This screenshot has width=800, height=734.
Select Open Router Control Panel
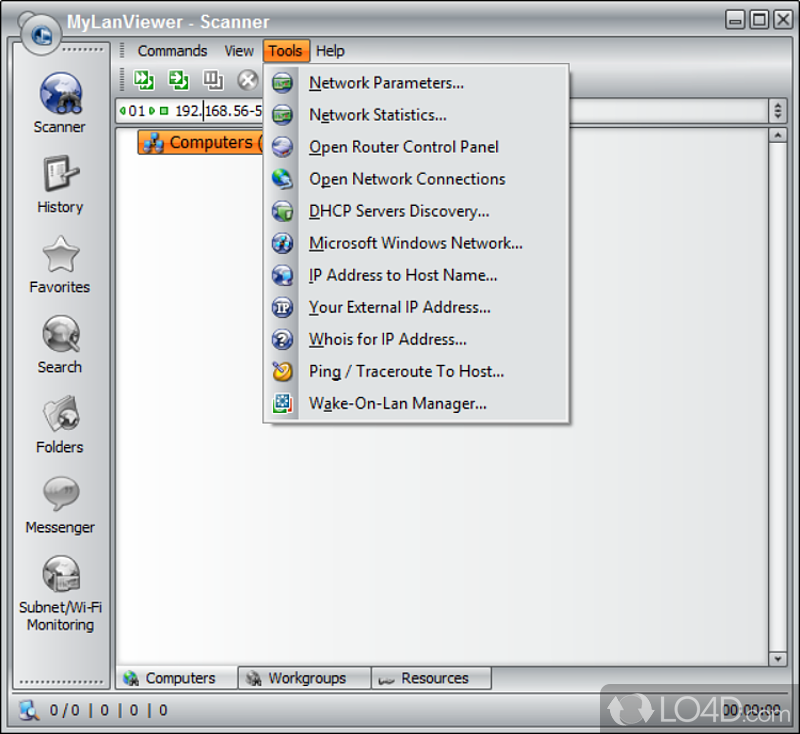coord(403,147)
